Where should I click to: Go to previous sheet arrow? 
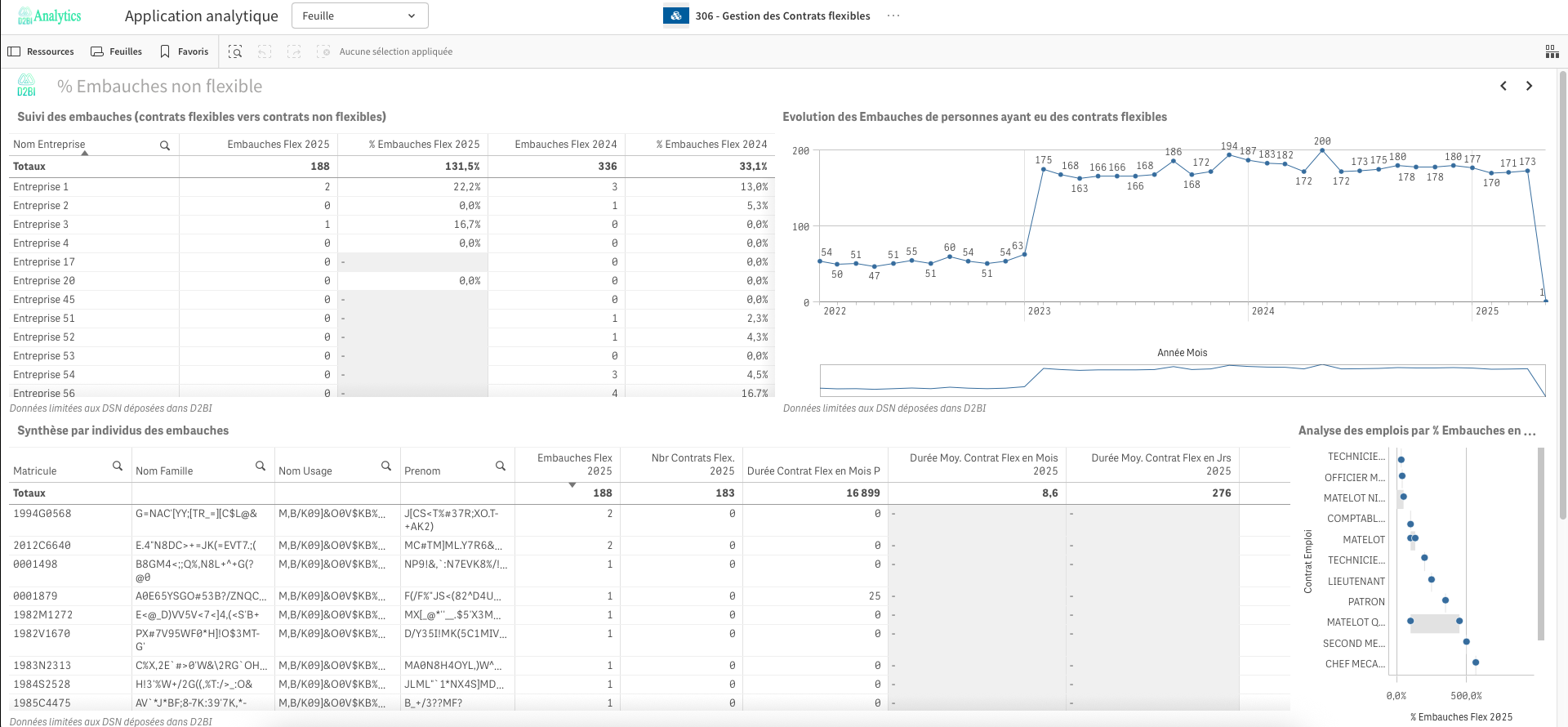pos(1503,86)
